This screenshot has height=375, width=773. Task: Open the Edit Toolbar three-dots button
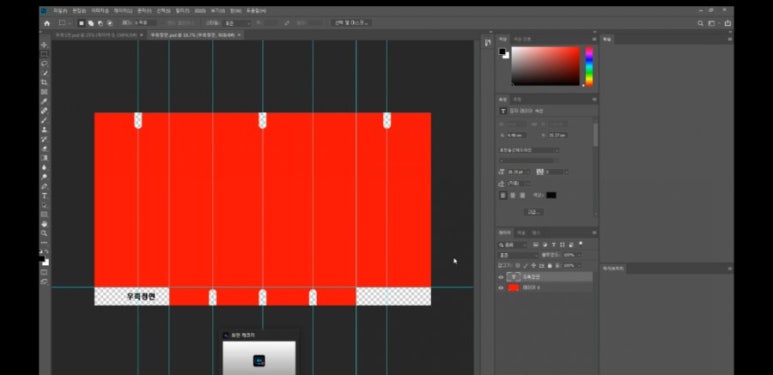point(44,242)
